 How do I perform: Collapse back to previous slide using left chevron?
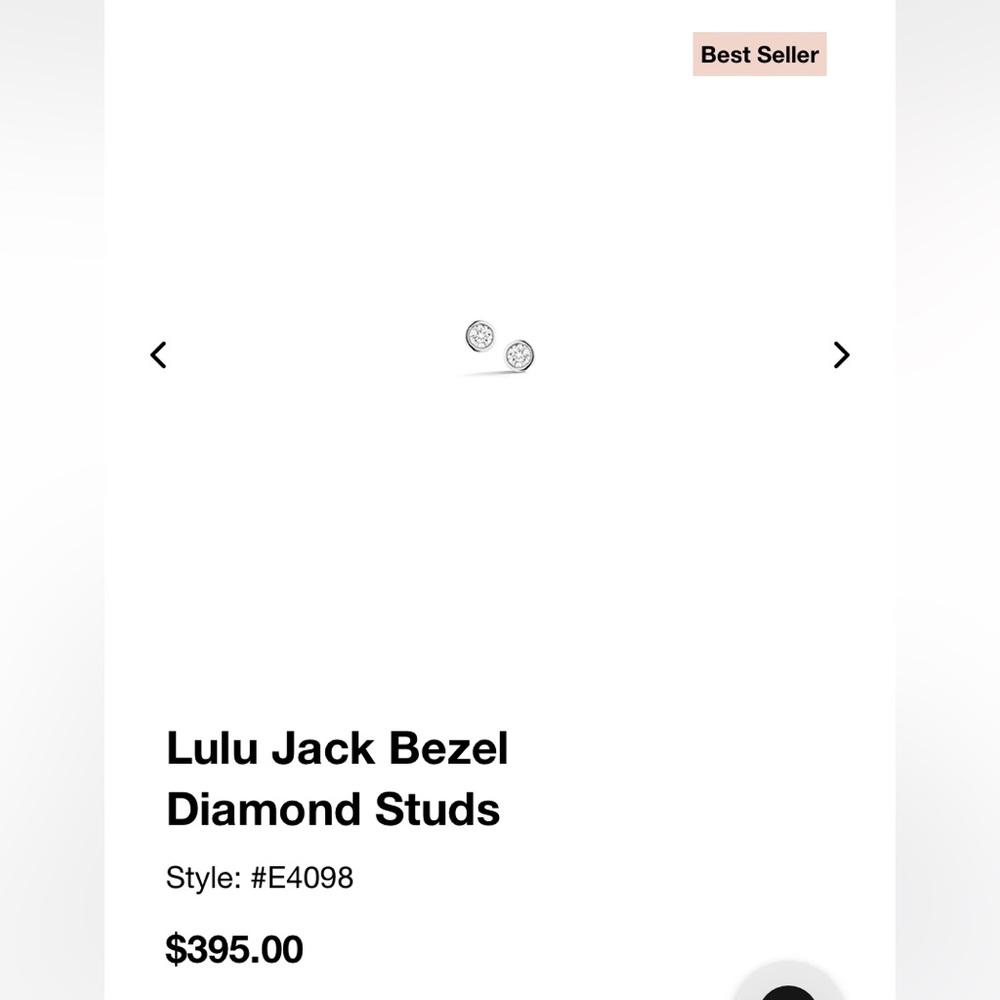click(158, 355)
